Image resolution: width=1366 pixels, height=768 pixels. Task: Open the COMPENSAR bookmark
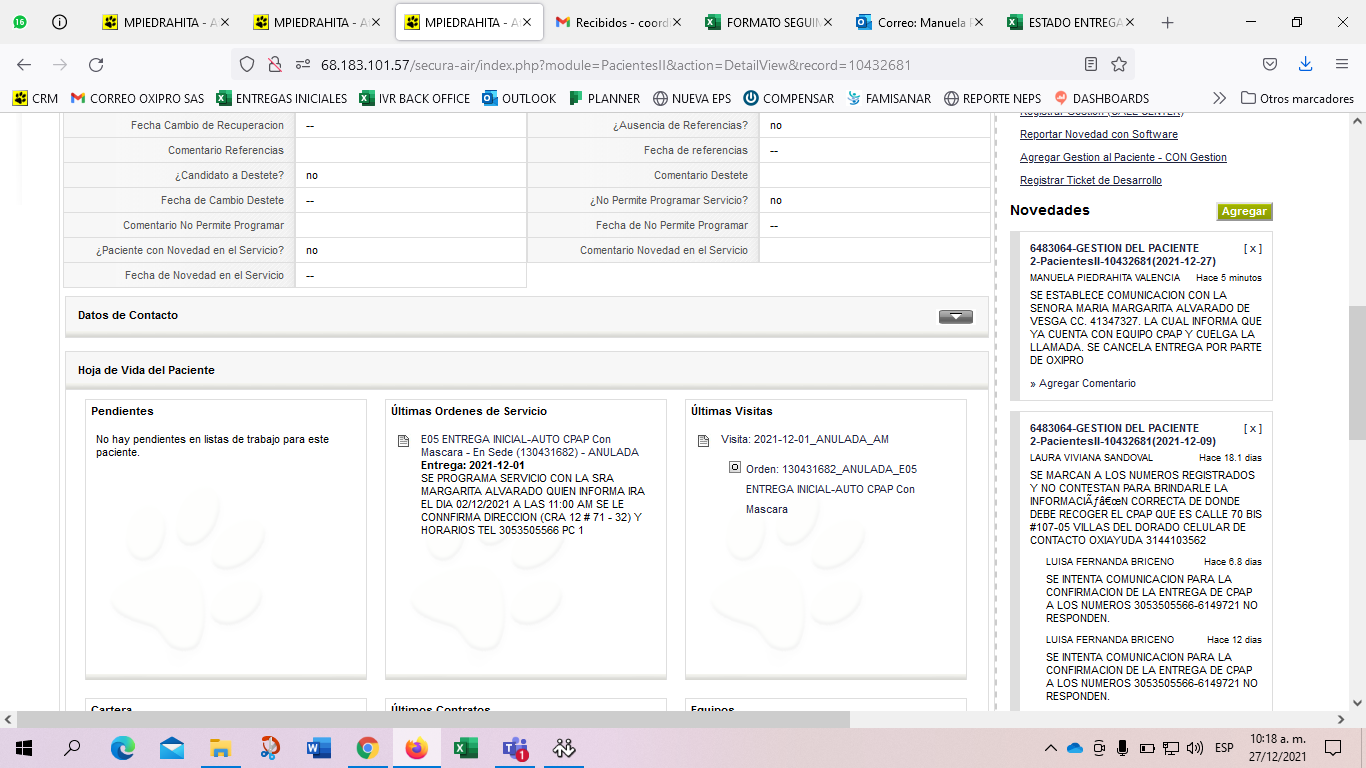point(789,98)
